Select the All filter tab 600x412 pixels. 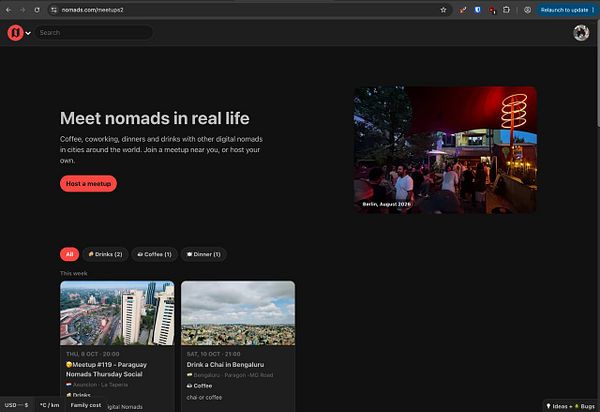click(x=69, y=254)
